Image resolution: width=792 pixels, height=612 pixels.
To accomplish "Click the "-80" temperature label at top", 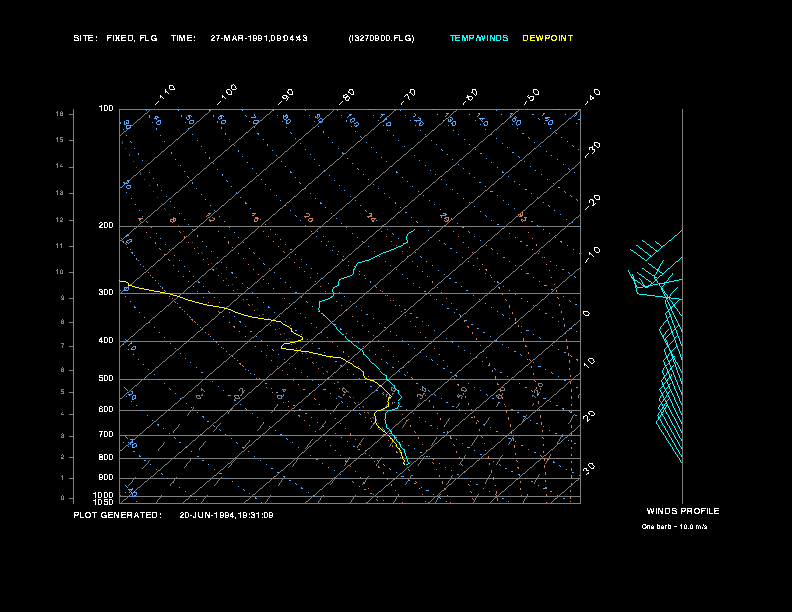I will pos(347,97).
